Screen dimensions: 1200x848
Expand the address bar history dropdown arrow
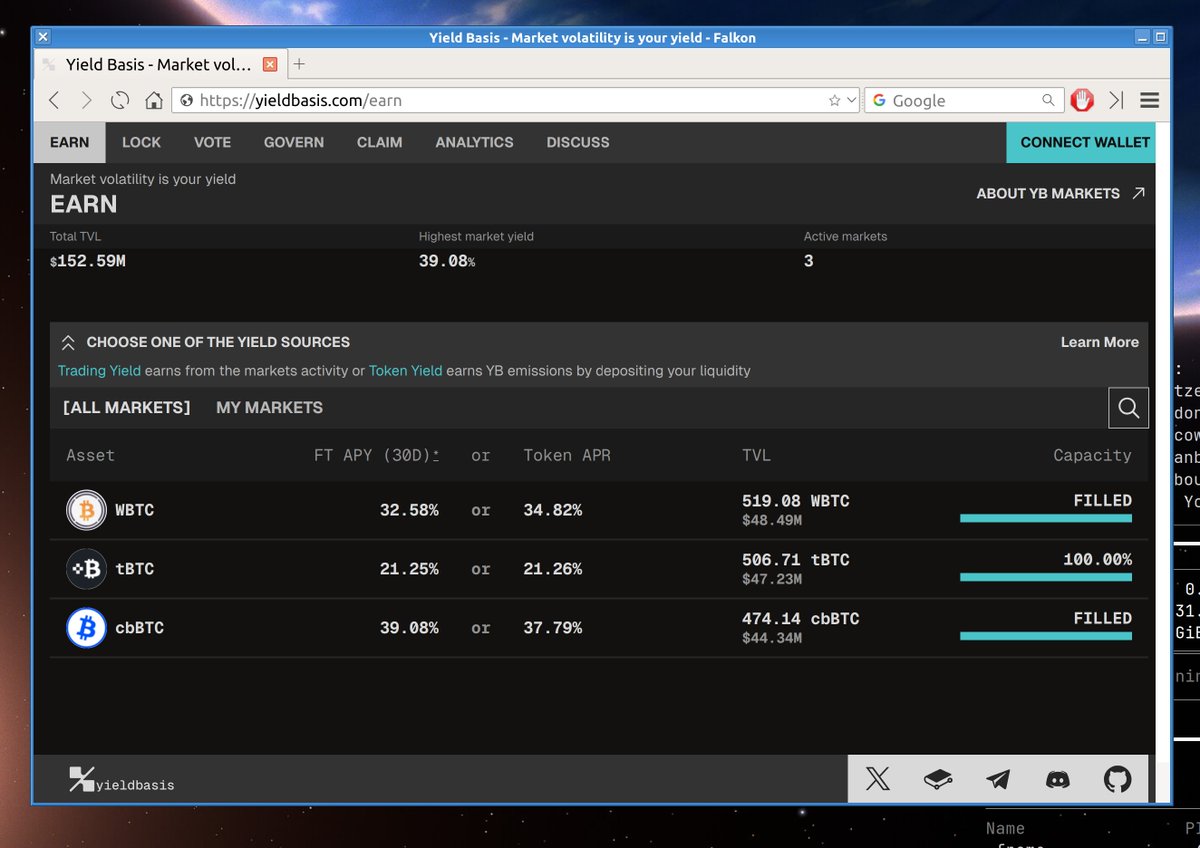[x=851, y=100]
